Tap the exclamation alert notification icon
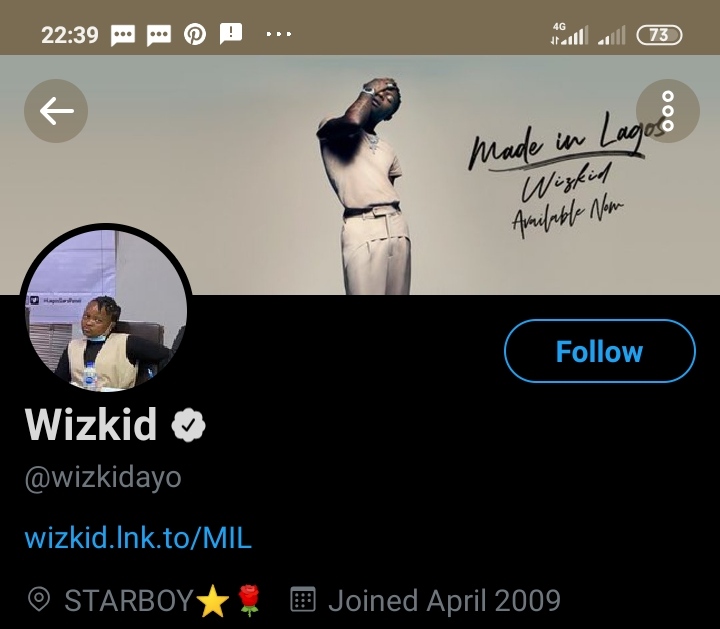 point(231,34)
